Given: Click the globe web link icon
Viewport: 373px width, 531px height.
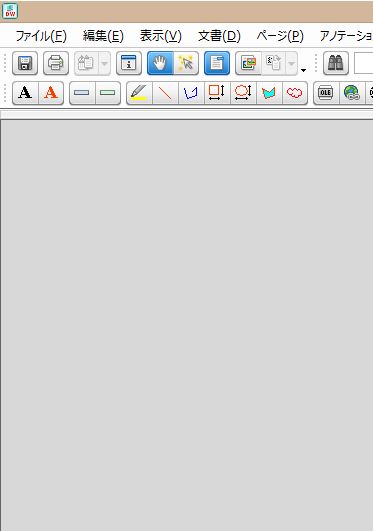Looking at the screenshot, I should tap(352, 92).
